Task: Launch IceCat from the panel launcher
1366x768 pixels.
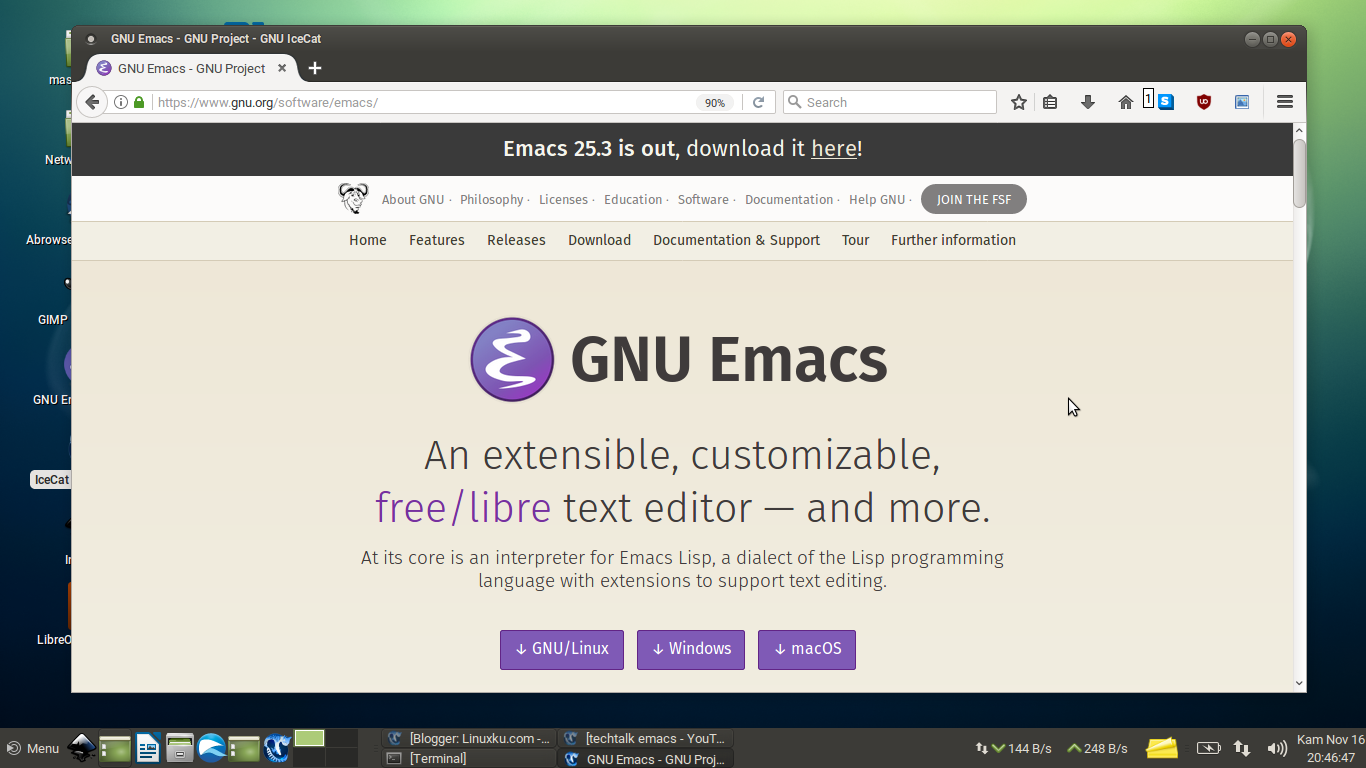Action: [x=277, y=747]
